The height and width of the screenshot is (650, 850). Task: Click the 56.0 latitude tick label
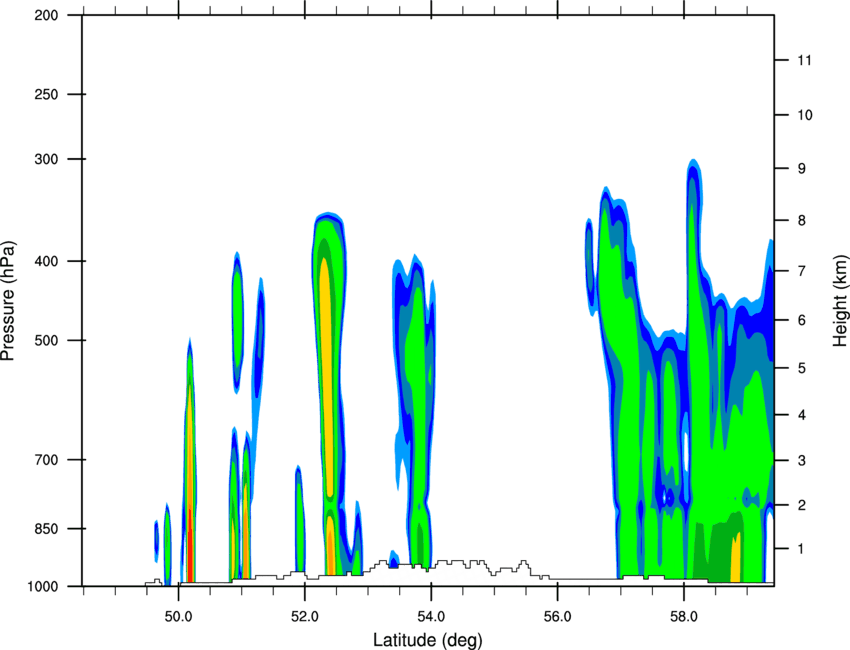pyautogui.click(x=558, y=616)
